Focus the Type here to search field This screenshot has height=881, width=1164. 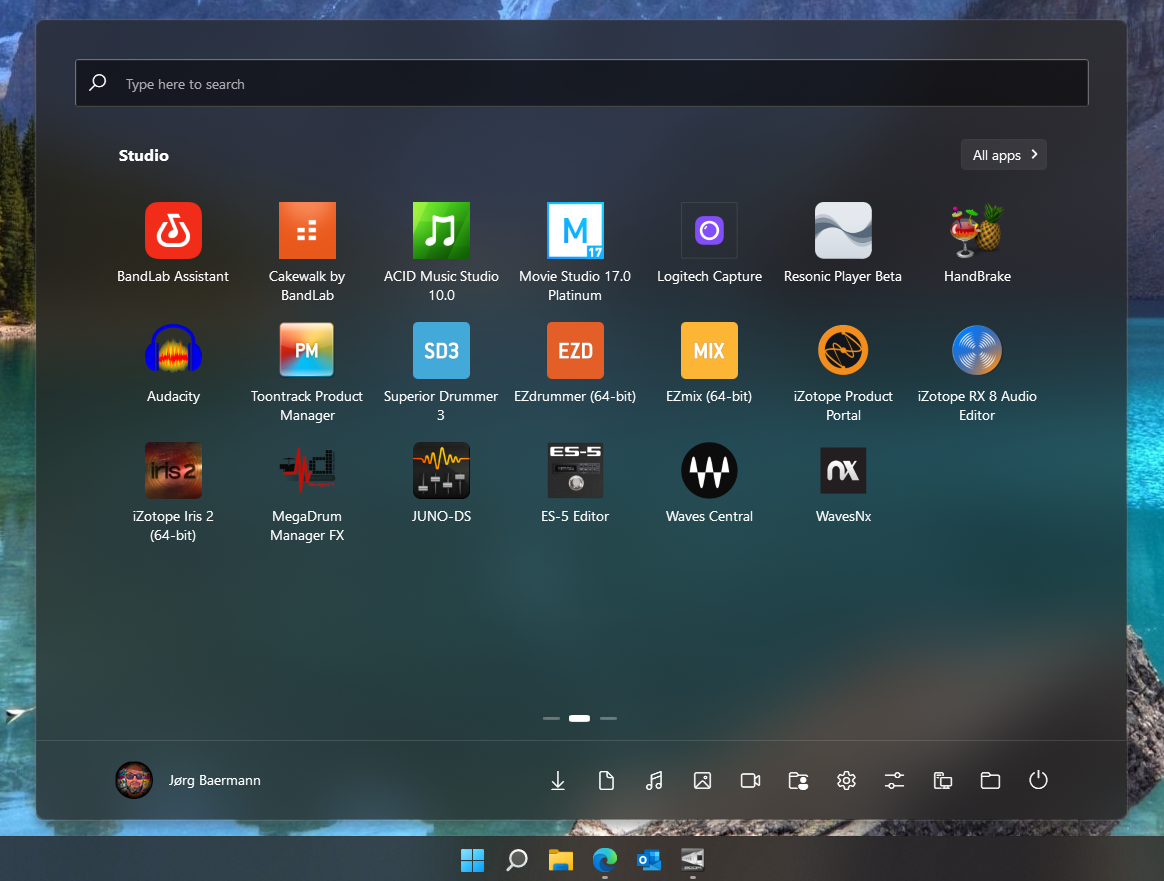click(x=582, y=83)
